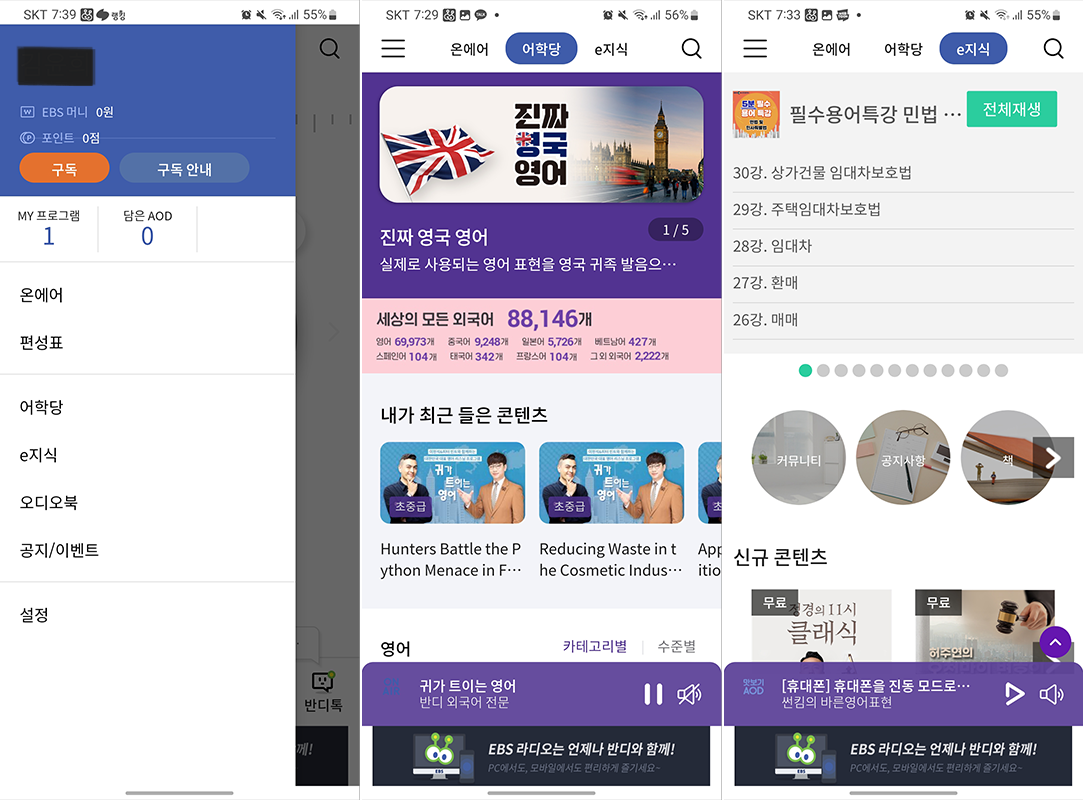
Task: Pause 귀가 트이는 영어 playback
Action: click(x=653, y=694)
